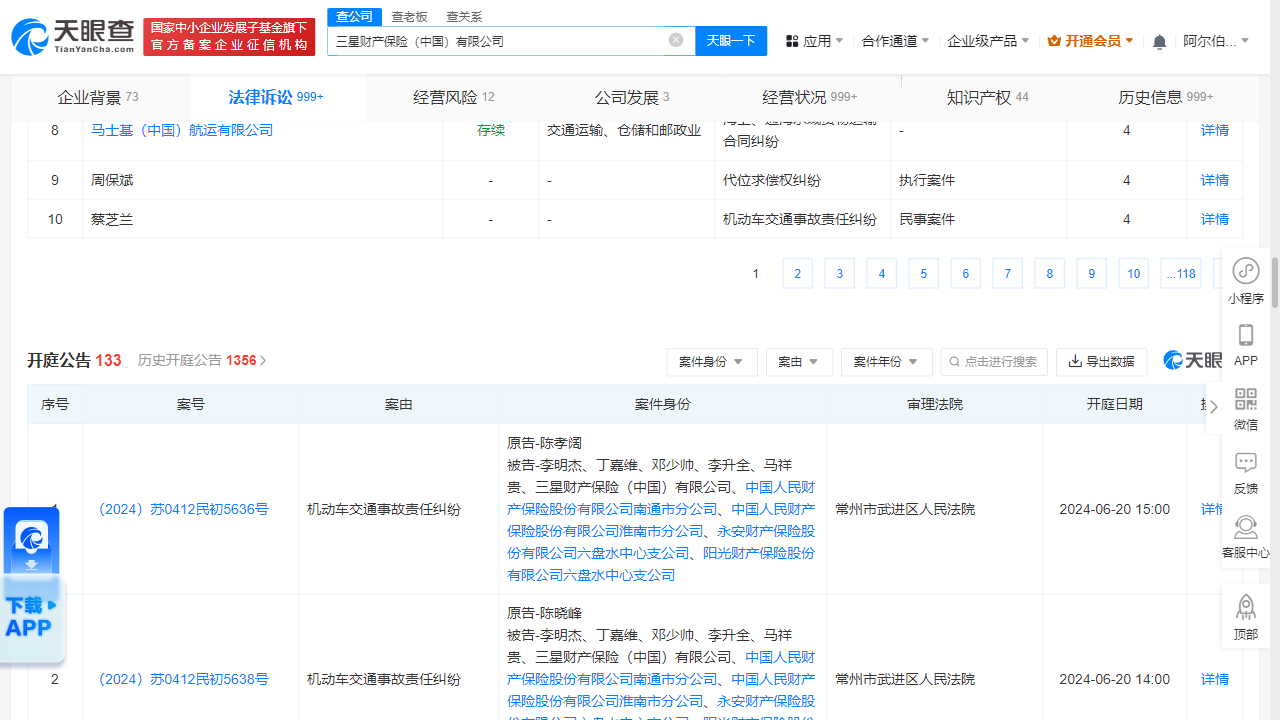
Task: Click 常州市武进区人民法院 in first case row
Action: point(905,509)
